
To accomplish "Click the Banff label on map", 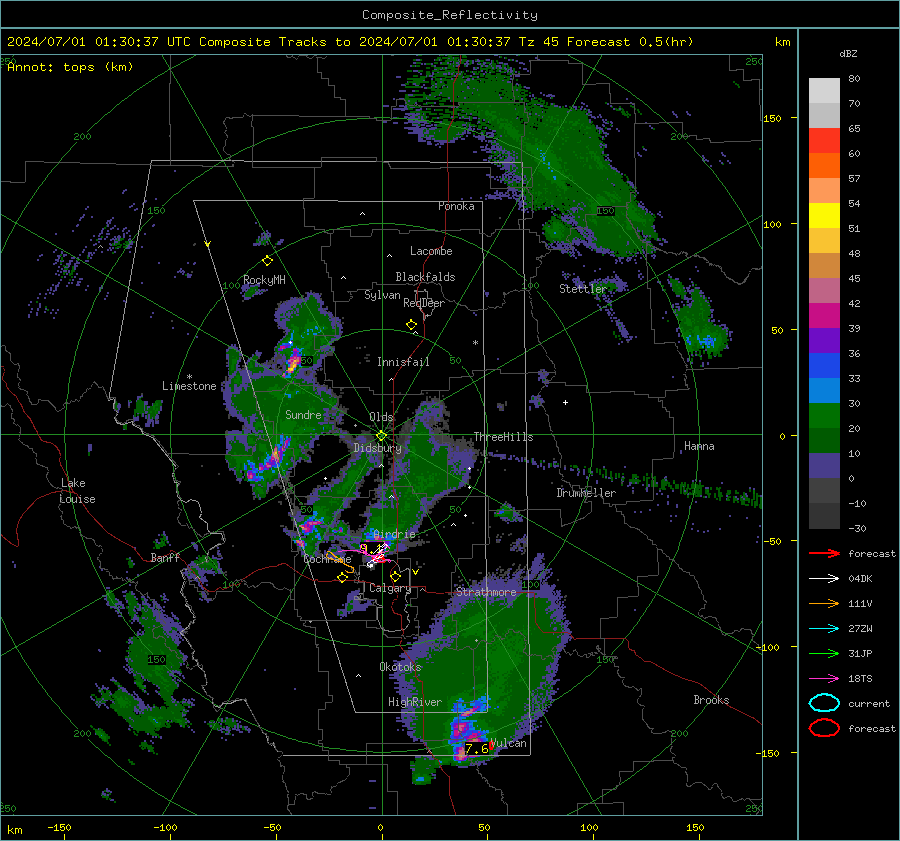I will coord(165,557).
